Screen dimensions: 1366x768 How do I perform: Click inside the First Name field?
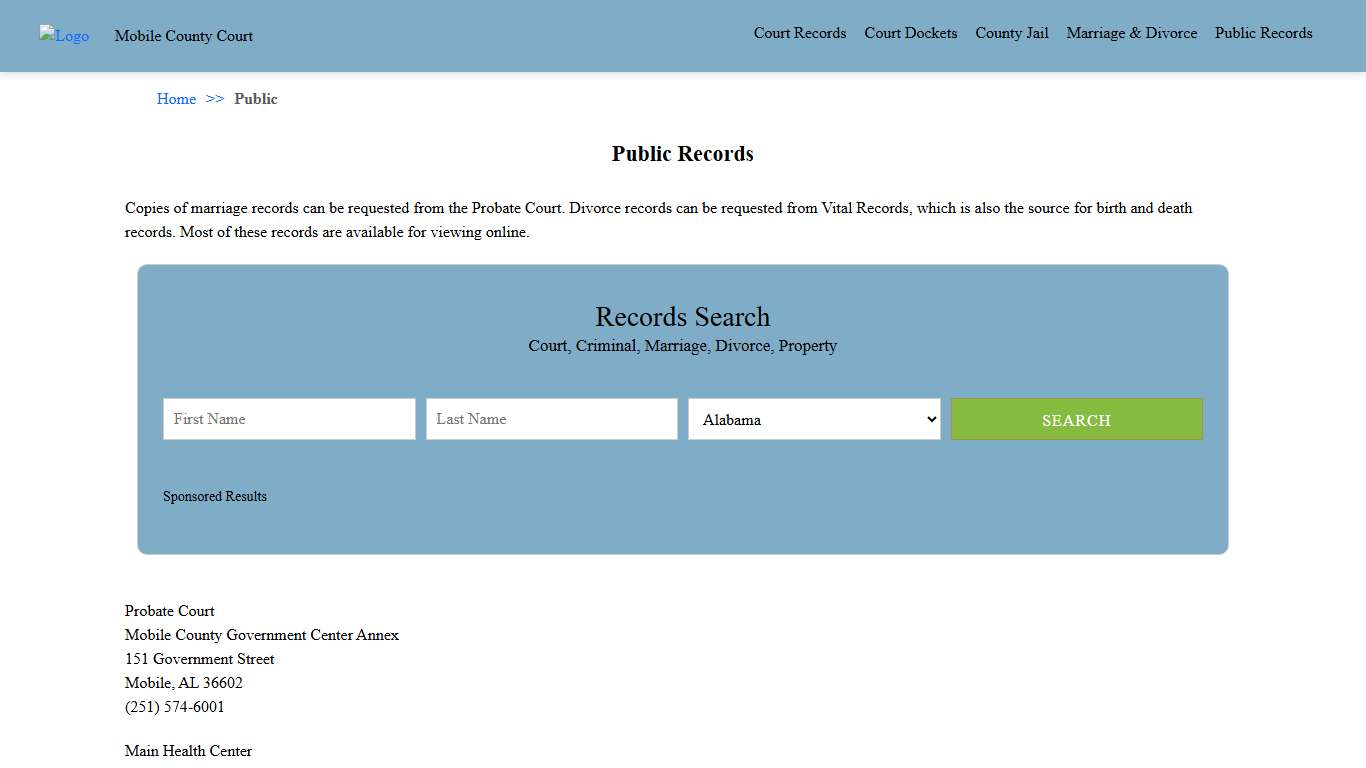[x=288, y=419]
